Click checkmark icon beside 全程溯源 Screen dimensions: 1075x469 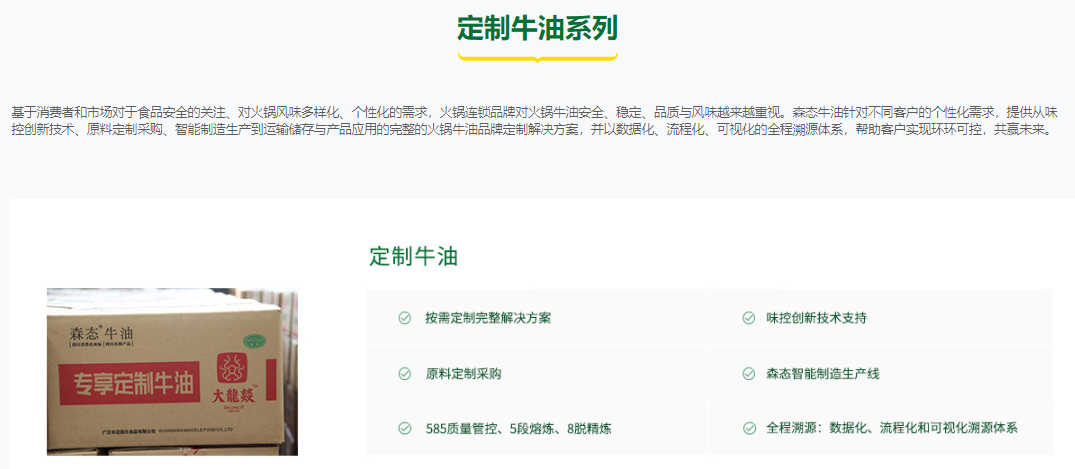pos(749,429)
